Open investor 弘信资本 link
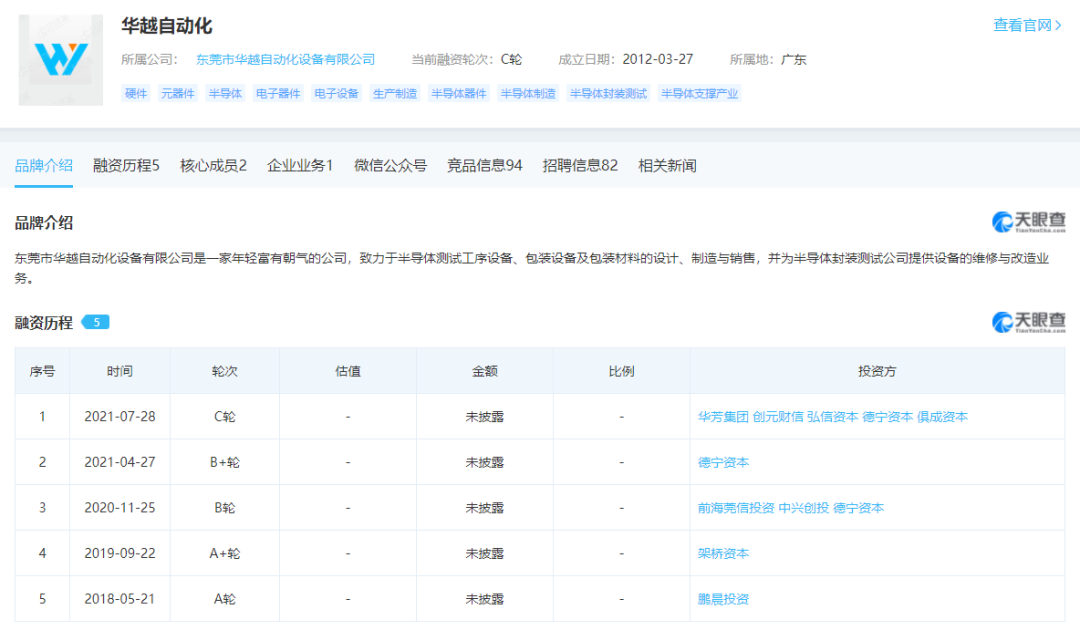Viewport: 1080px width, 630px height. pyautogui.click(x=833, y=417)
